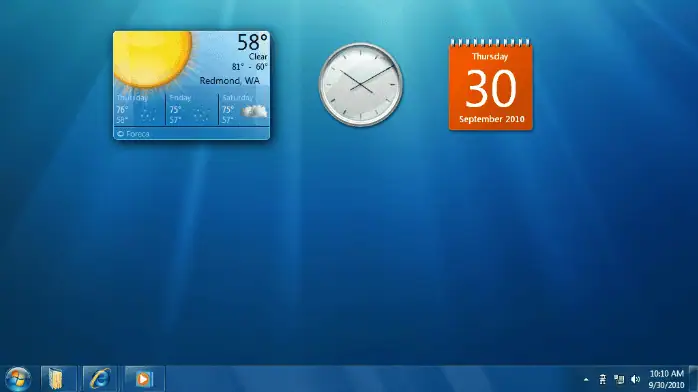Image resolution: width=698 pixels, height=392 pixels.
Task: Click the 58° current temperature
Action: click(x=252, y=42)
